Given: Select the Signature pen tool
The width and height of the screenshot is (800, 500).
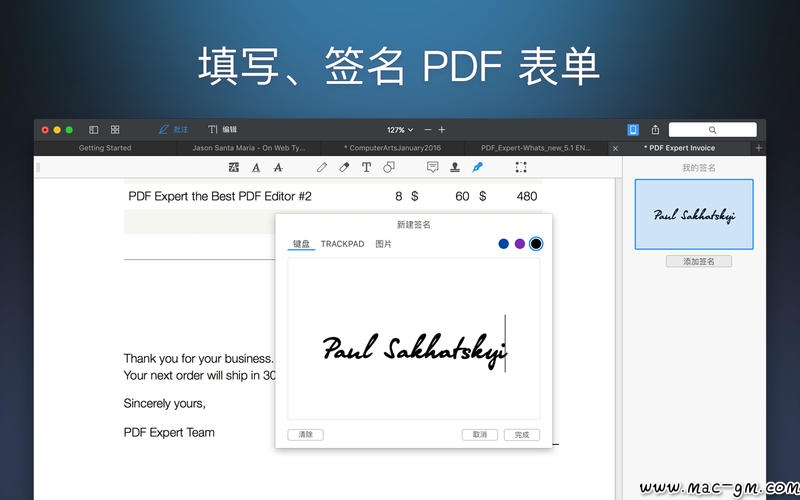Looking at the screenshot, I should coord(478,167).
